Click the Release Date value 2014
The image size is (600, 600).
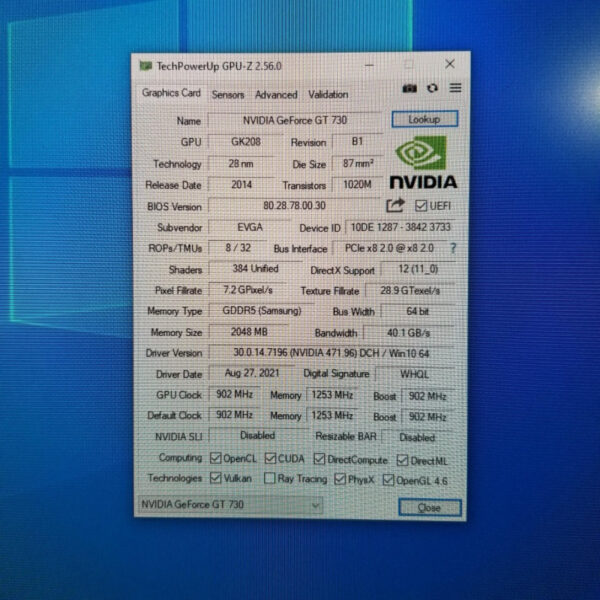[241, 185]
